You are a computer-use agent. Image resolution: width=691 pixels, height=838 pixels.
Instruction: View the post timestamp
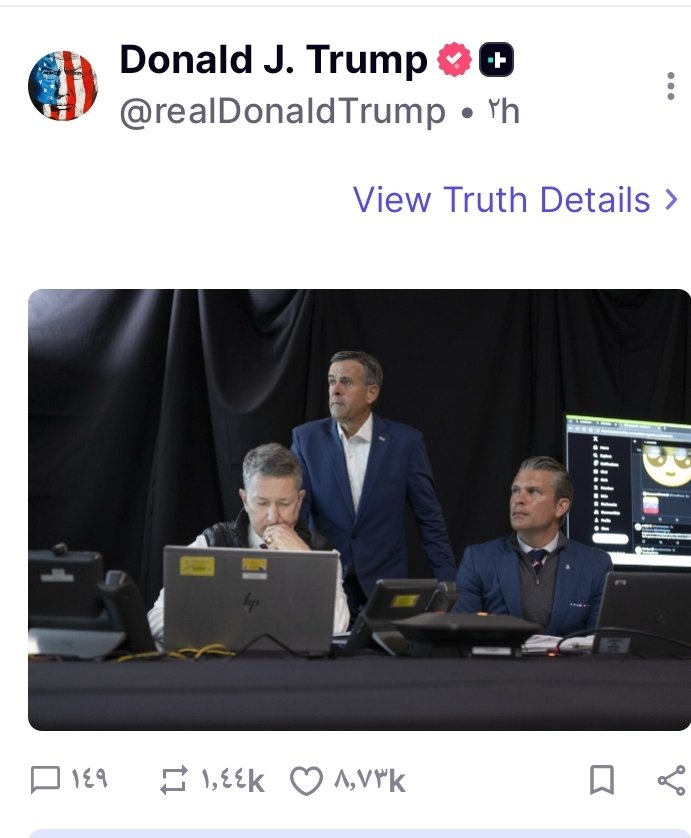(x=503, y=112)
